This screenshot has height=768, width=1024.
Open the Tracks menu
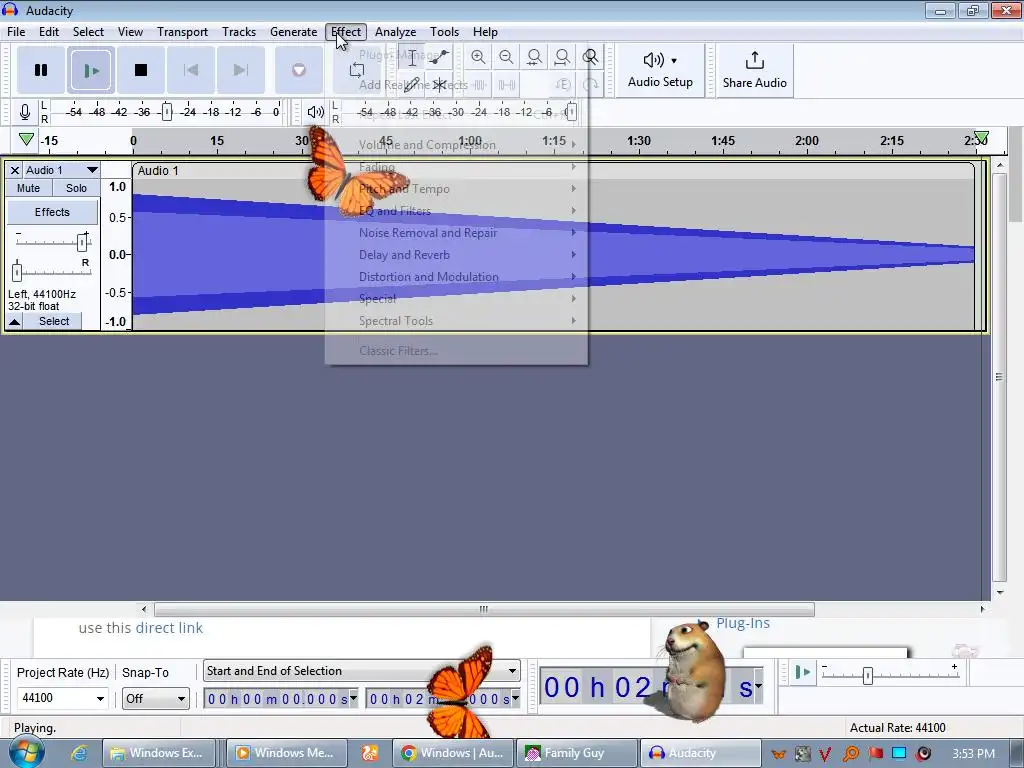(x=239, y=32)
